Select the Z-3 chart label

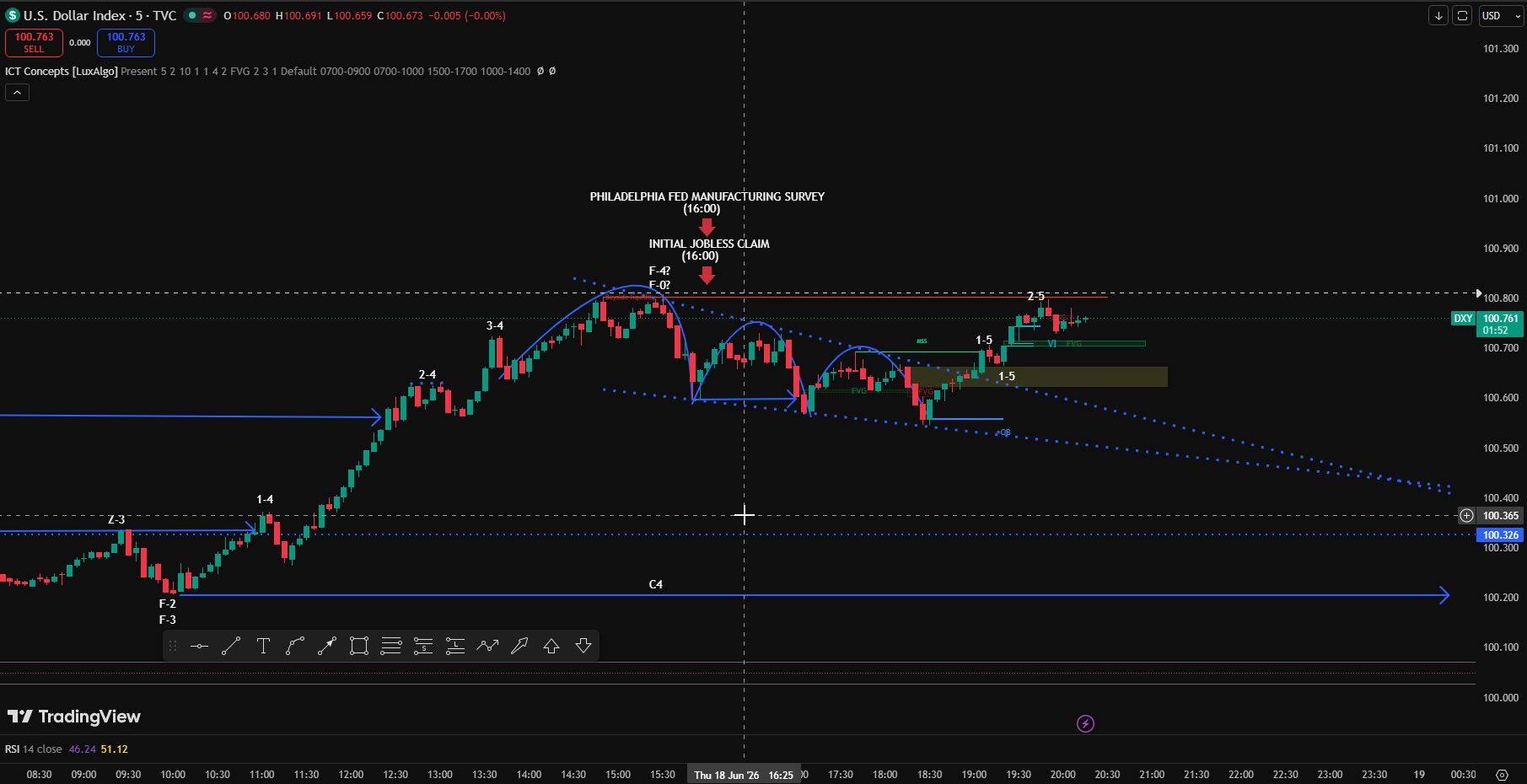[x=116, y=519]
